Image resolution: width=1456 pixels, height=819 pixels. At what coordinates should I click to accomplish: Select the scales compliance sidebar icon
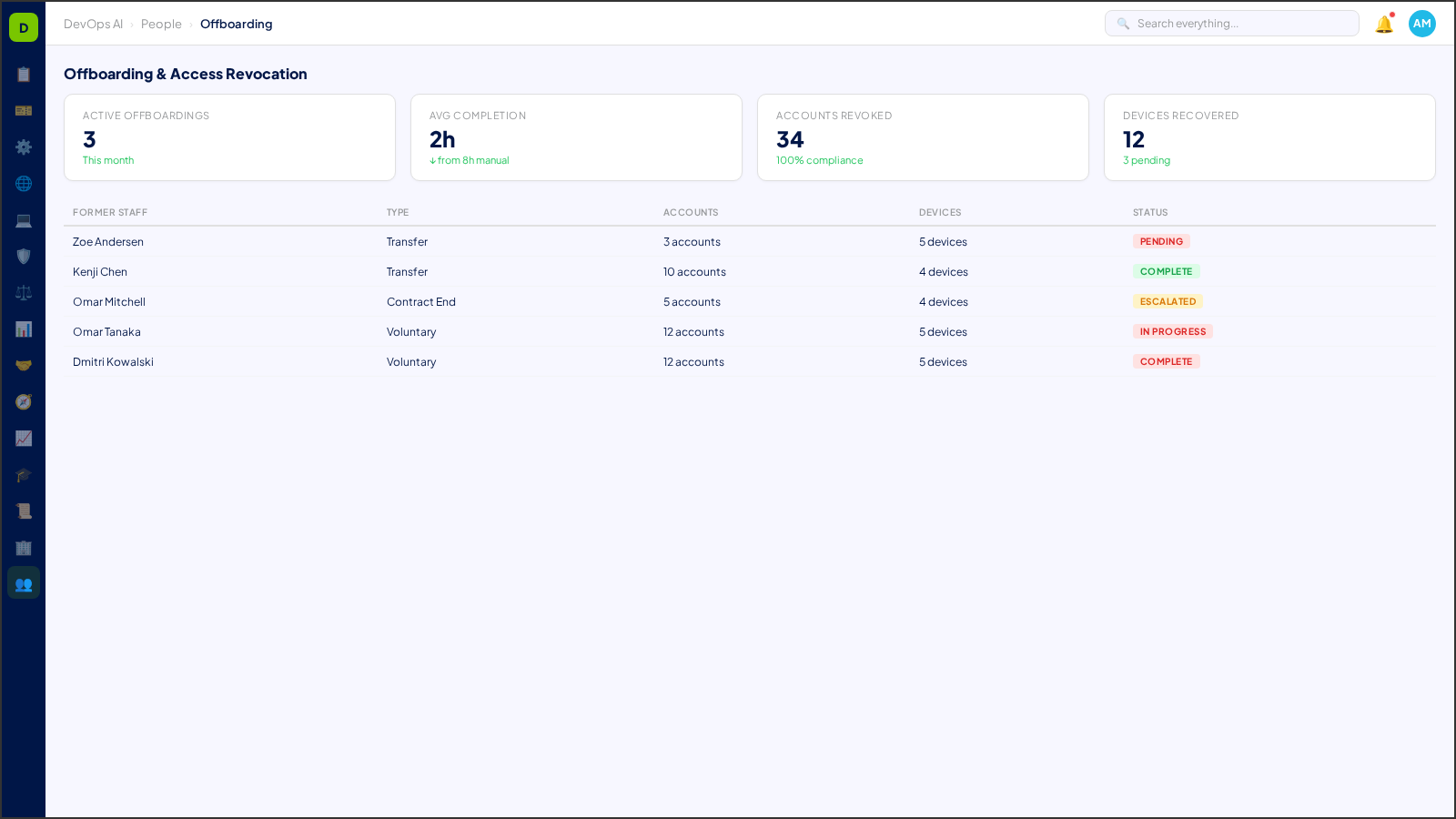click(24, 292)
